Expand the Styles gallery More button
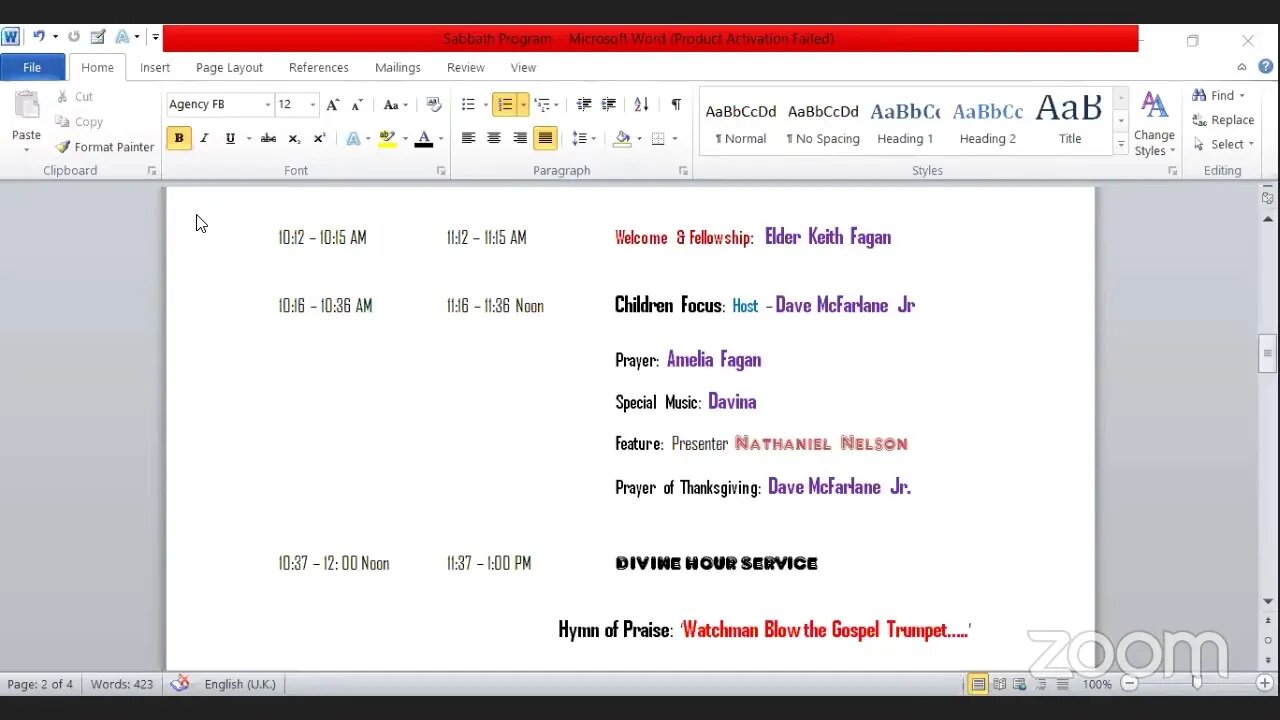Viewport: 1280px width, 720px height. [x=1121, y=145]
